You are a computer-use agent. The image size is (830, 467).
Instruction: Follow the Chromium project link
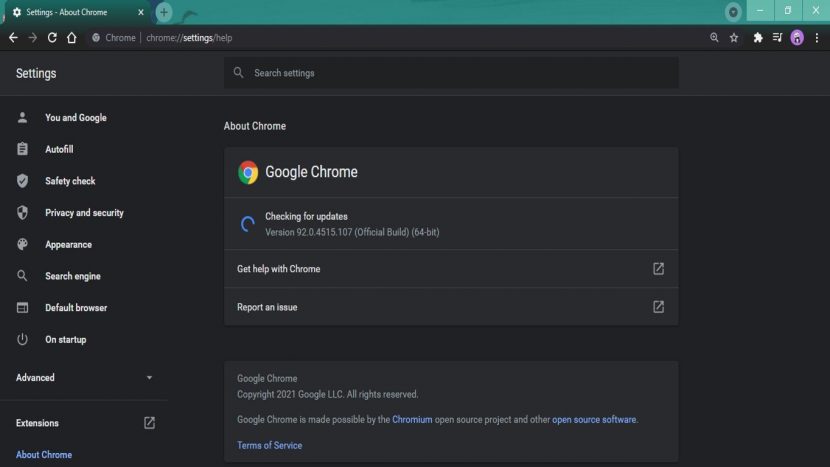coord(412,419)
